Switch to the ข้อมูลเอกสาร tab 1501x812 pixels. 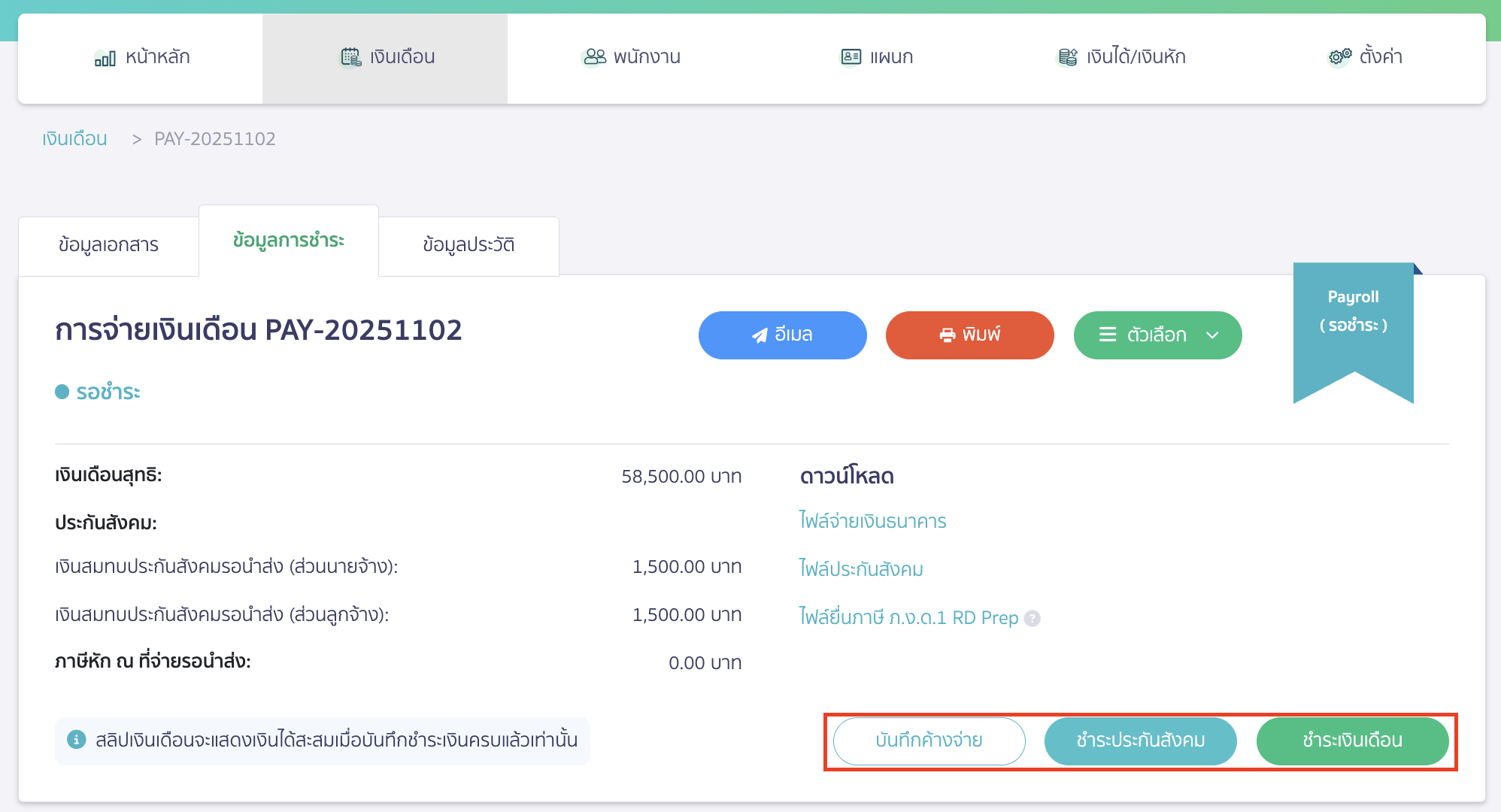click(x=108, y=244)
